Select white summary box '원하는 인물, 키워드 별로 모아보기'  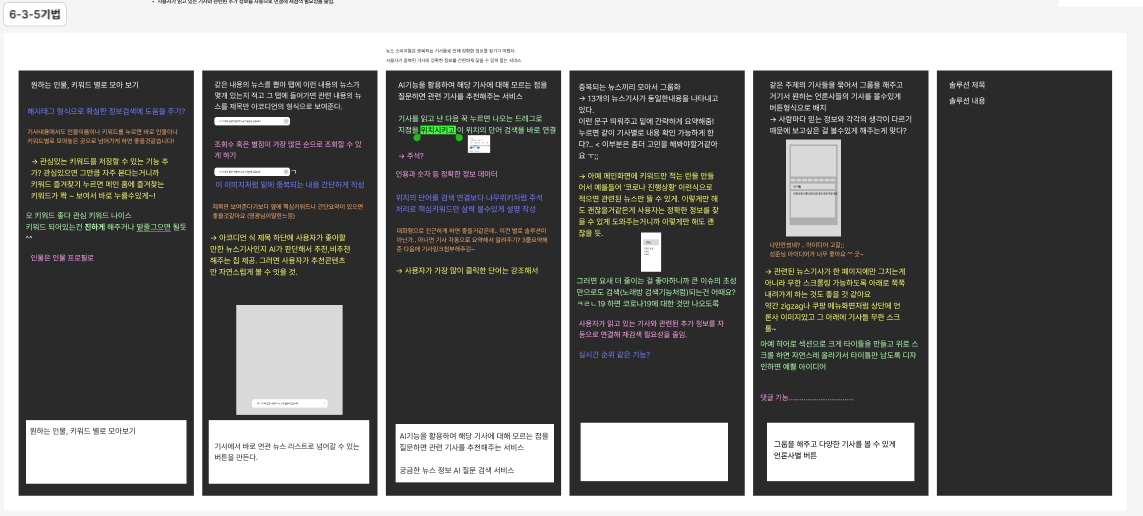[106, 452]
